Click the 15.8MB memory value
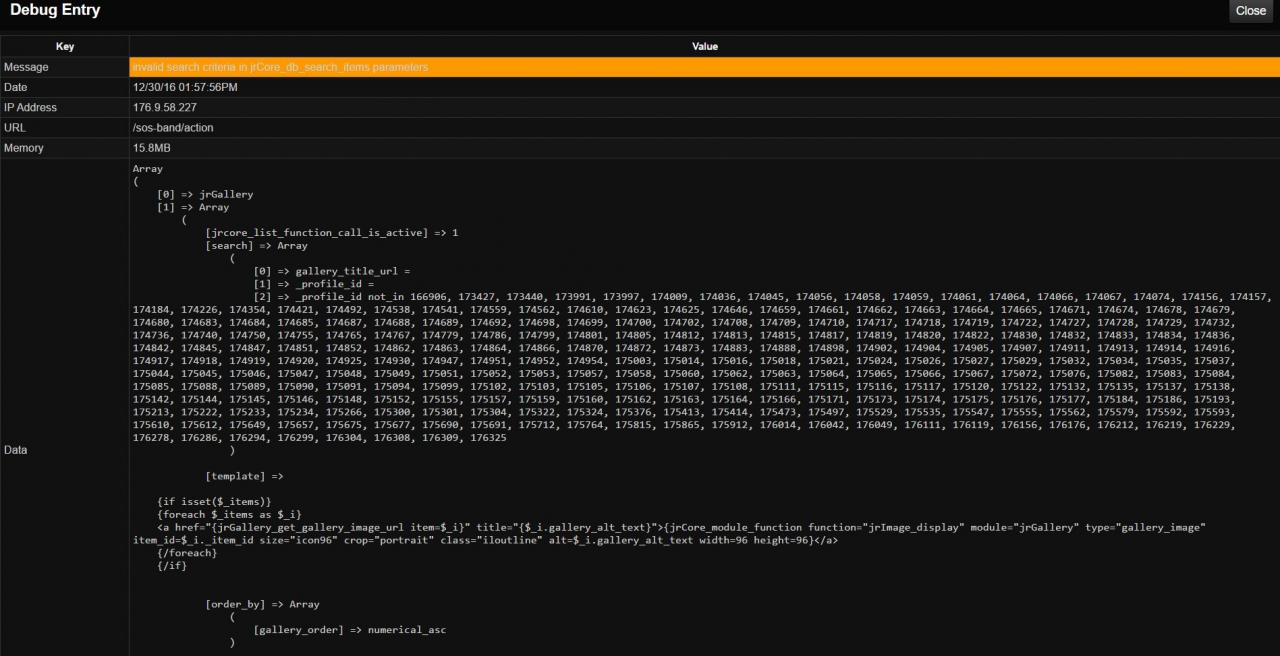Screen dimensions: 1280x656 click(x=152, y=147)
